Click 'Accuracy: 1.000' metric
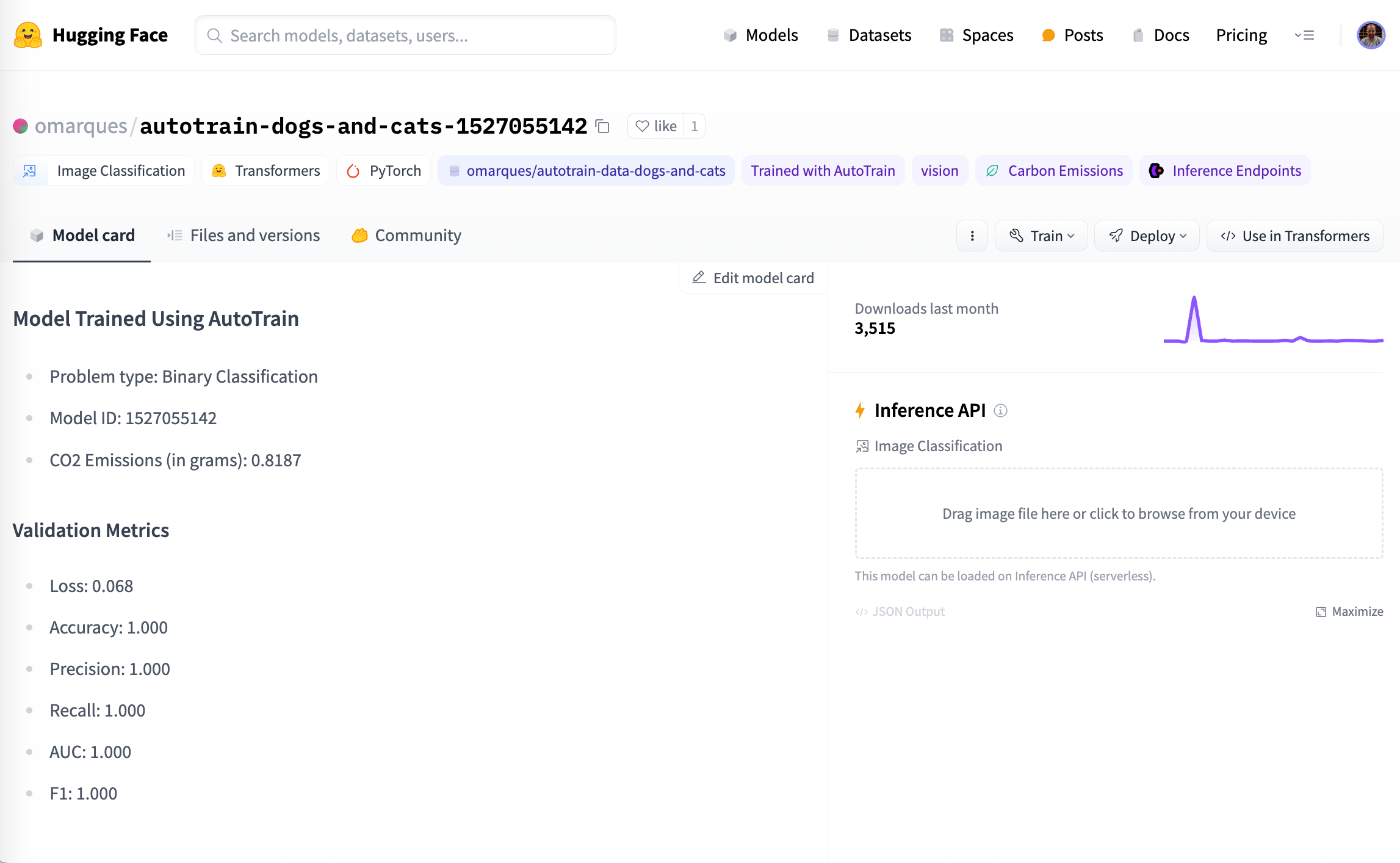 (109, 627)
